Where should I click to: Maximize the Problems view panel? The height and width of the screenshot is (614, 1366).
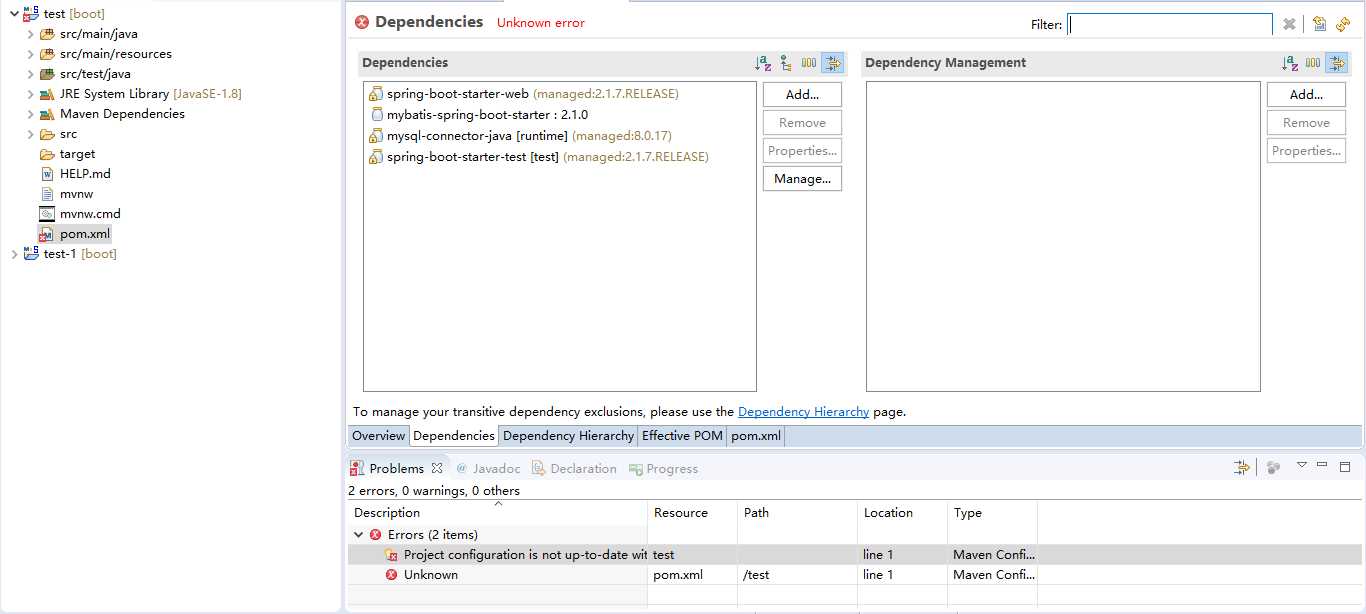coord(1345,466)
